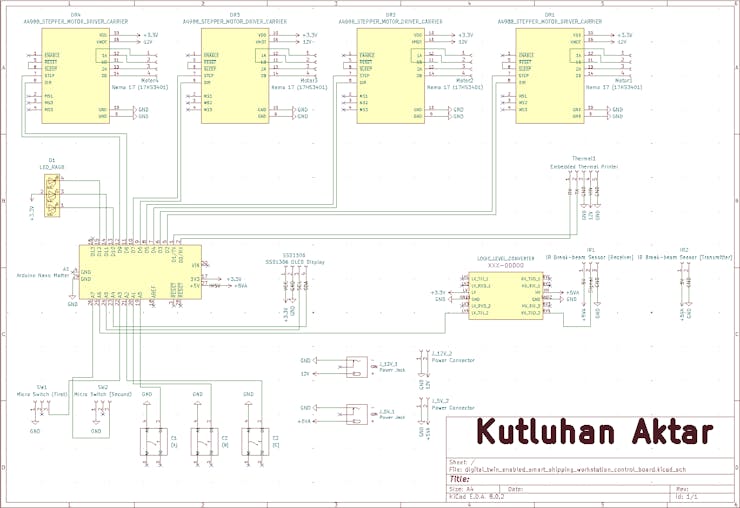
Task: Click the +5VA label beside J_5V_1 jack
Action: [304, 421]
